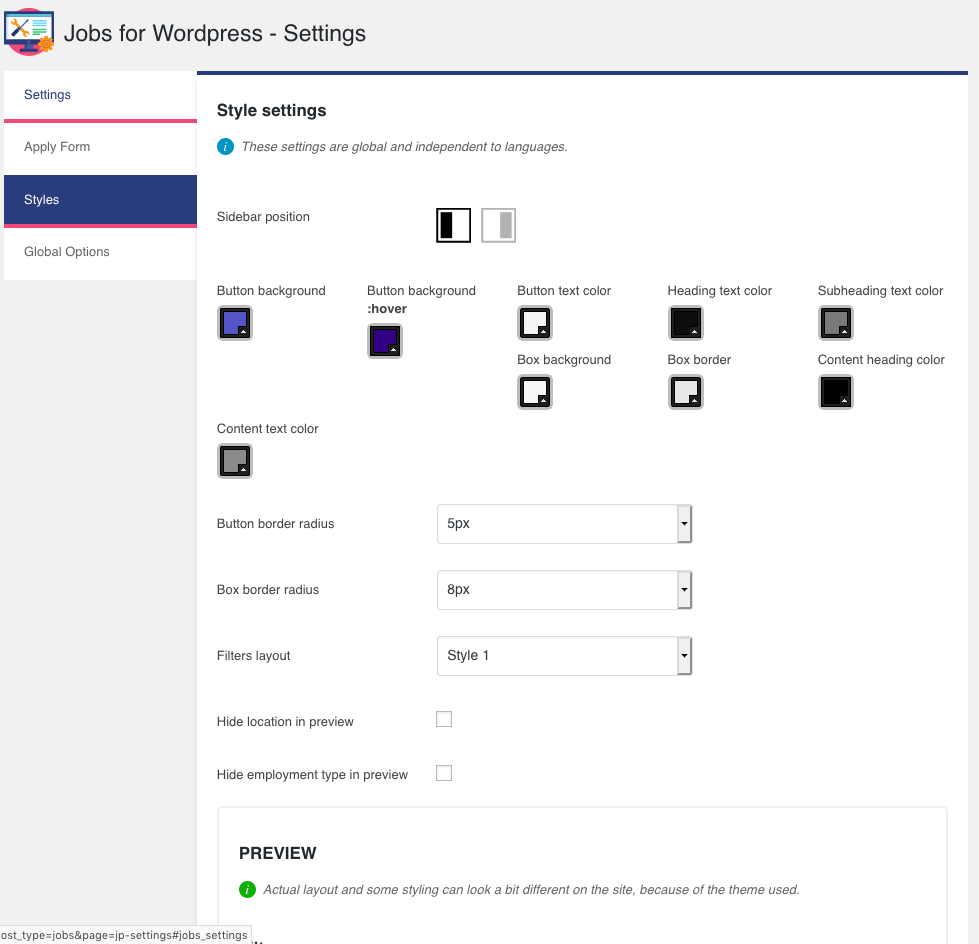This screenshot has width=979, height=944.
Task: Click the Sidebar position label
Action: tap(263, 217)
